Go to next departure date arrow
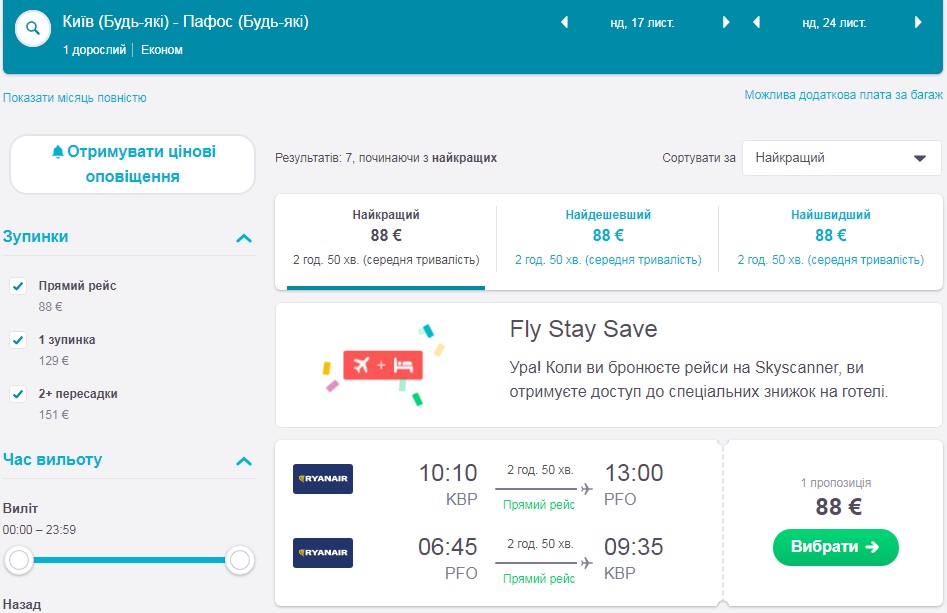The image size is (947, 613). click(727, 22)
